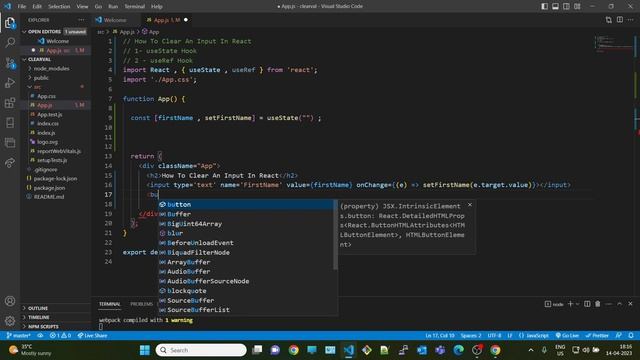
Task: Select the blockquote suggestion in autocomplete
Action: point(246,291)
